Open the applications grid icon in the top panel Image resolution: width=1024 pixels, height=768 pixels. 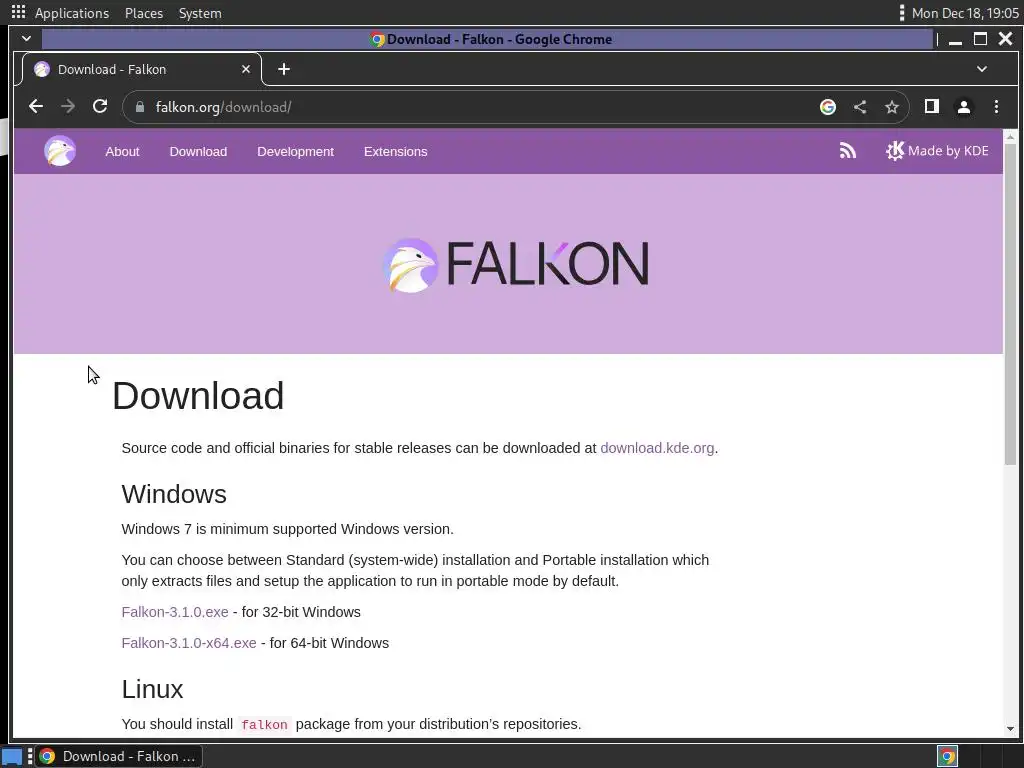pyautogui.click(x=18, y=12)
